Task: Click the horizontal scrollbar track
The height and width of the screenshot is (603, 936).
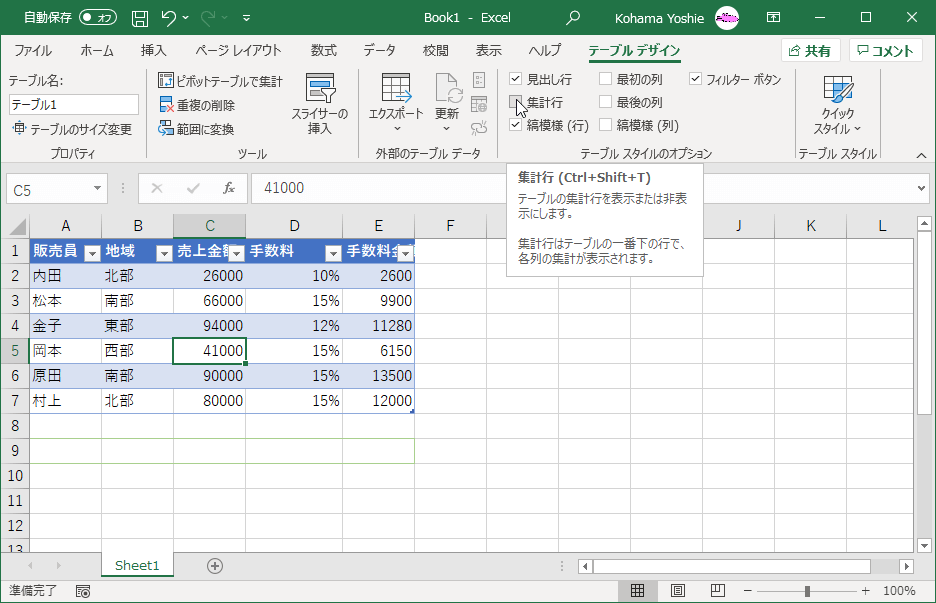Action: 732,566
